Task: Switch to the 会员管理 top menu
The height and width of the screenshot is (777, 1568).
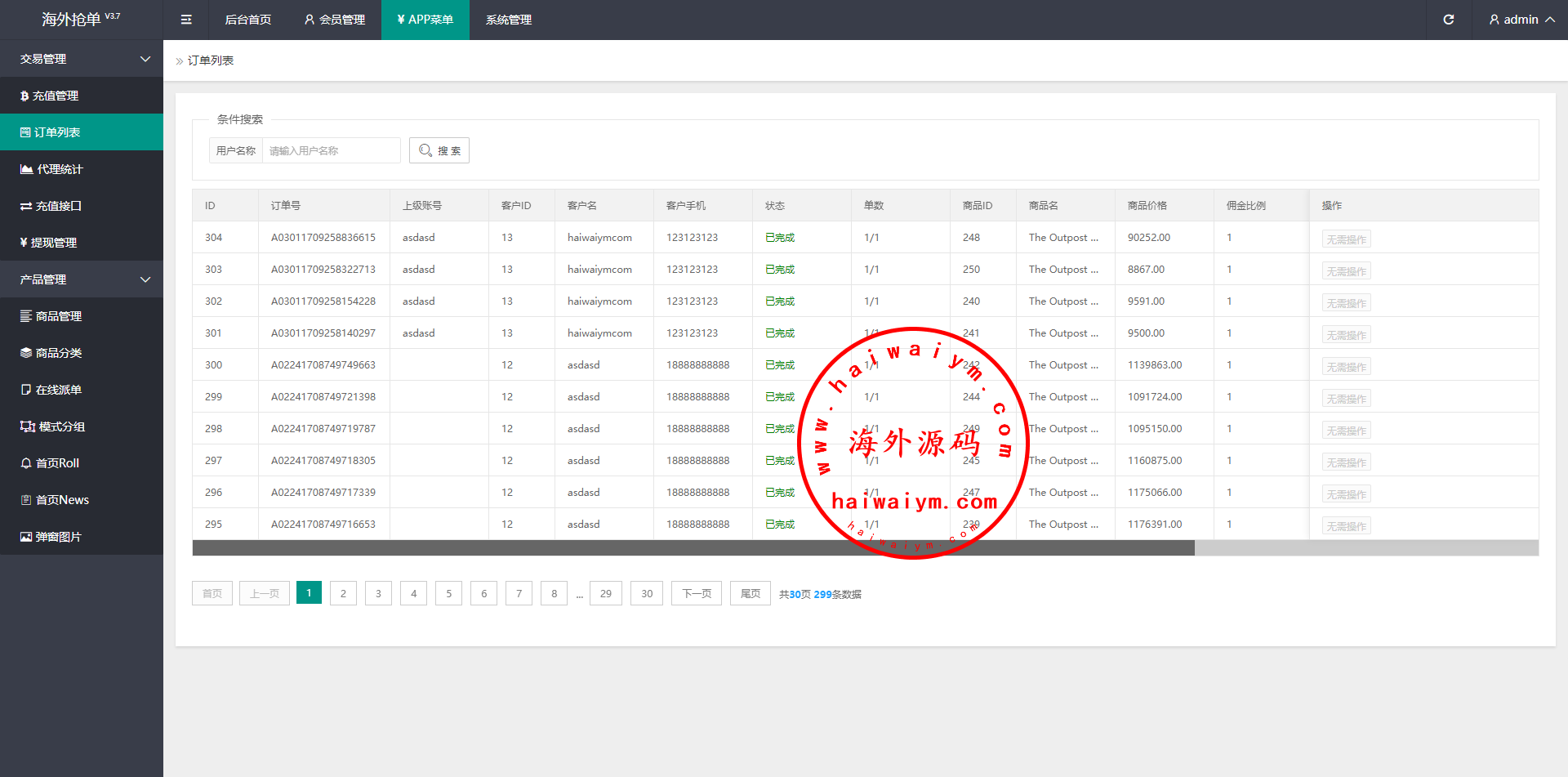Action: (335, 20)
